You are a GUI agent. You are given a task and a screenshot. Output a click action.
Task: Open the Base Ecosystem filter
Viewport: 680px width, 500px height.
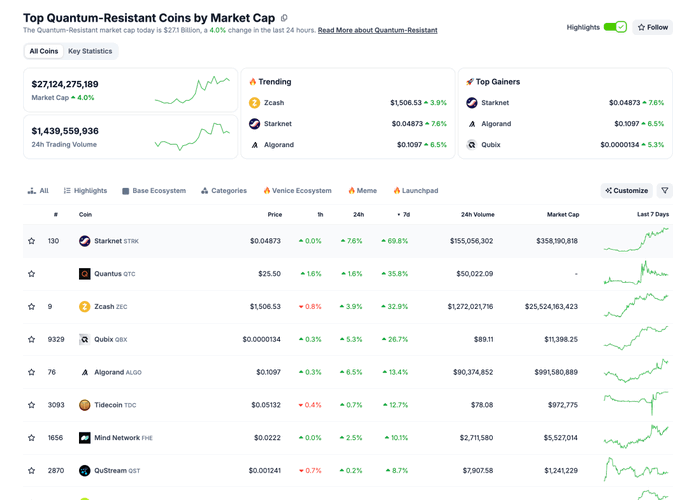[x=154, y=190]
